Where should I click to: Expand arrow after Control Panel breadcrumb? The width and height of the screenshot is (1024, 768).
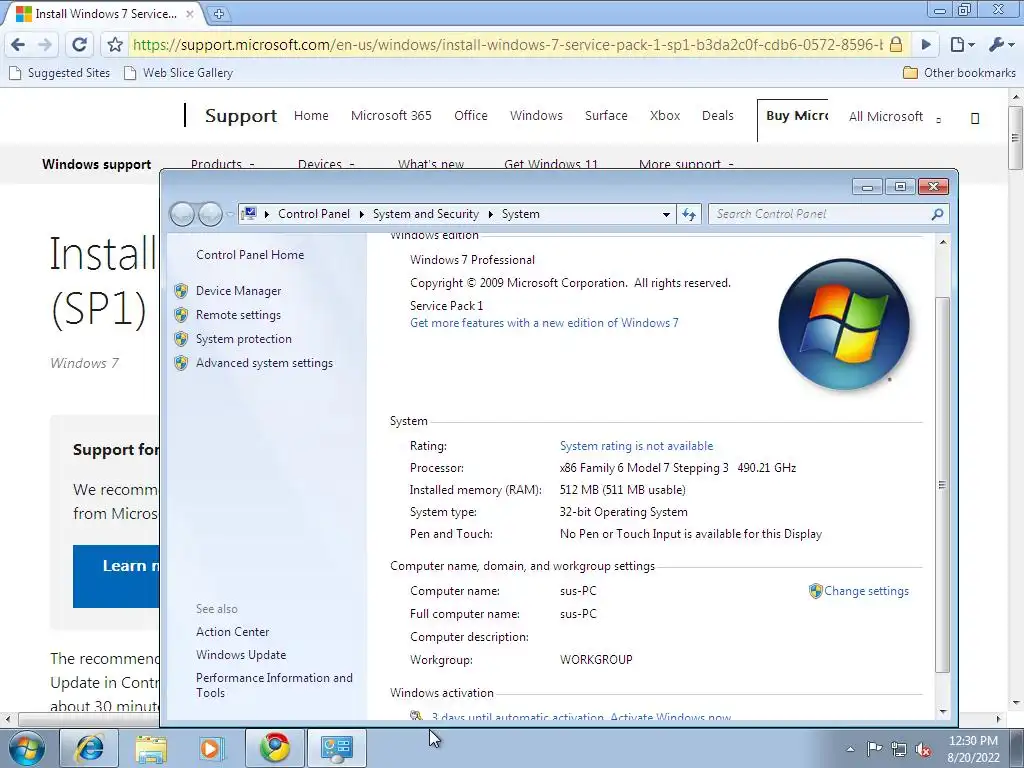click(361, 214)
